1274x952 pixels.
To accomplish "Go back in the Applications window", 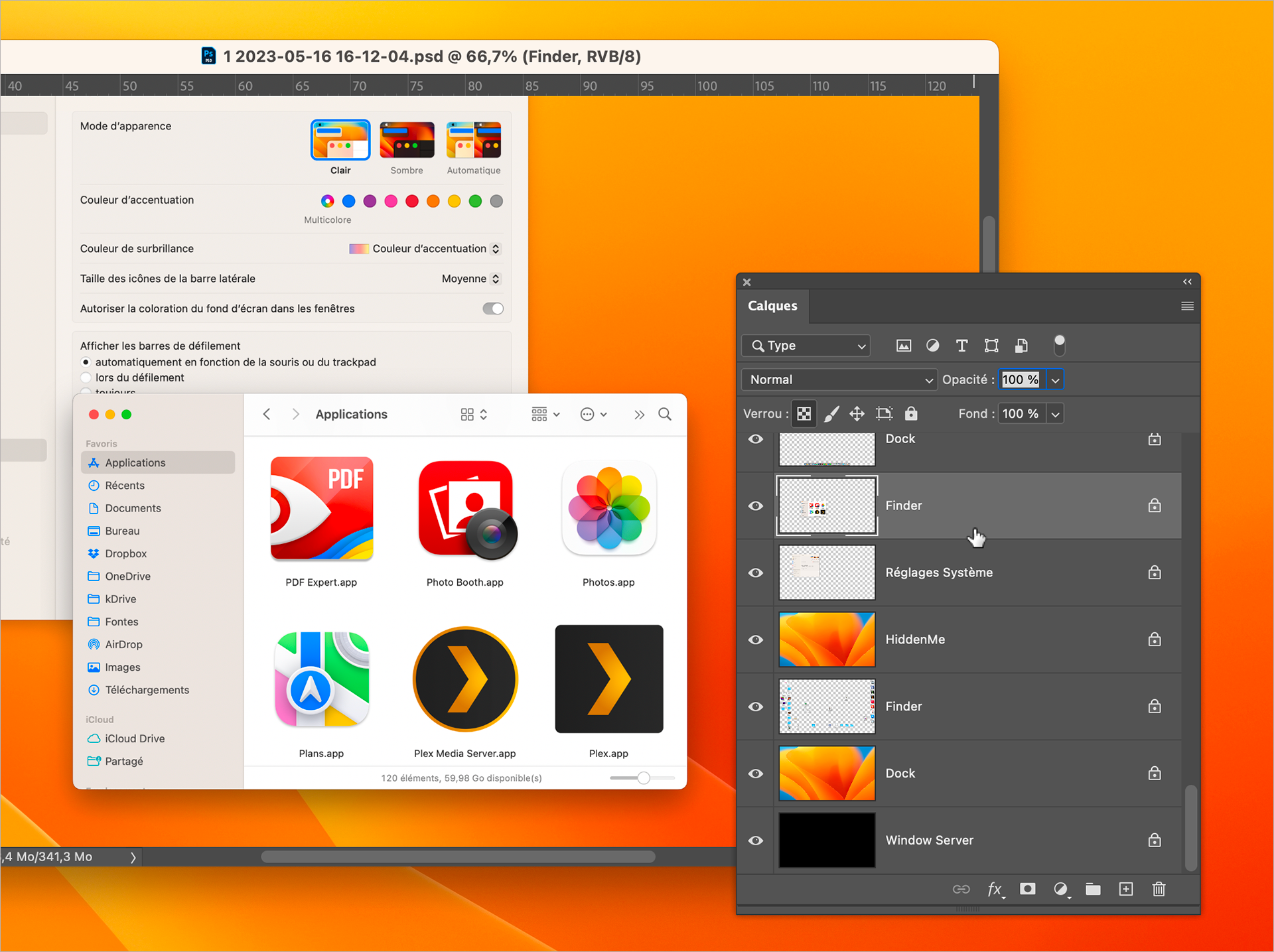I will [266, 414].
